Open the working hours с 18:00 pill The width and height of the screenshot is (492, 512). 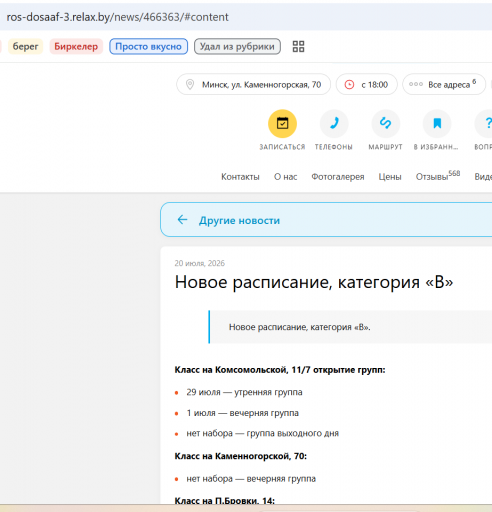point(367,84)
